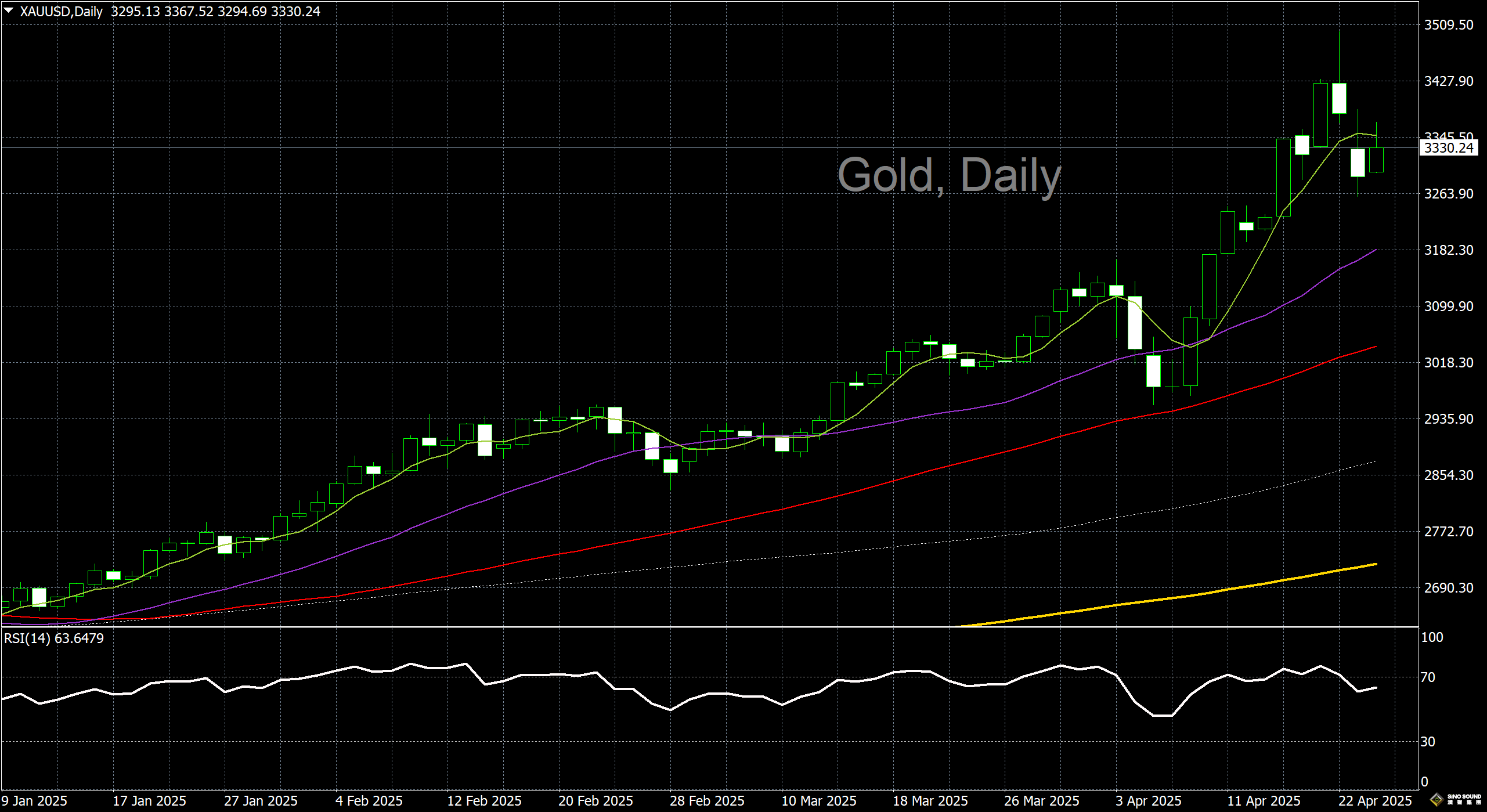The height and width of the screenshot is (812, 1487).
Task: Click price scale label 3263.90
Action: [1448, 194]
